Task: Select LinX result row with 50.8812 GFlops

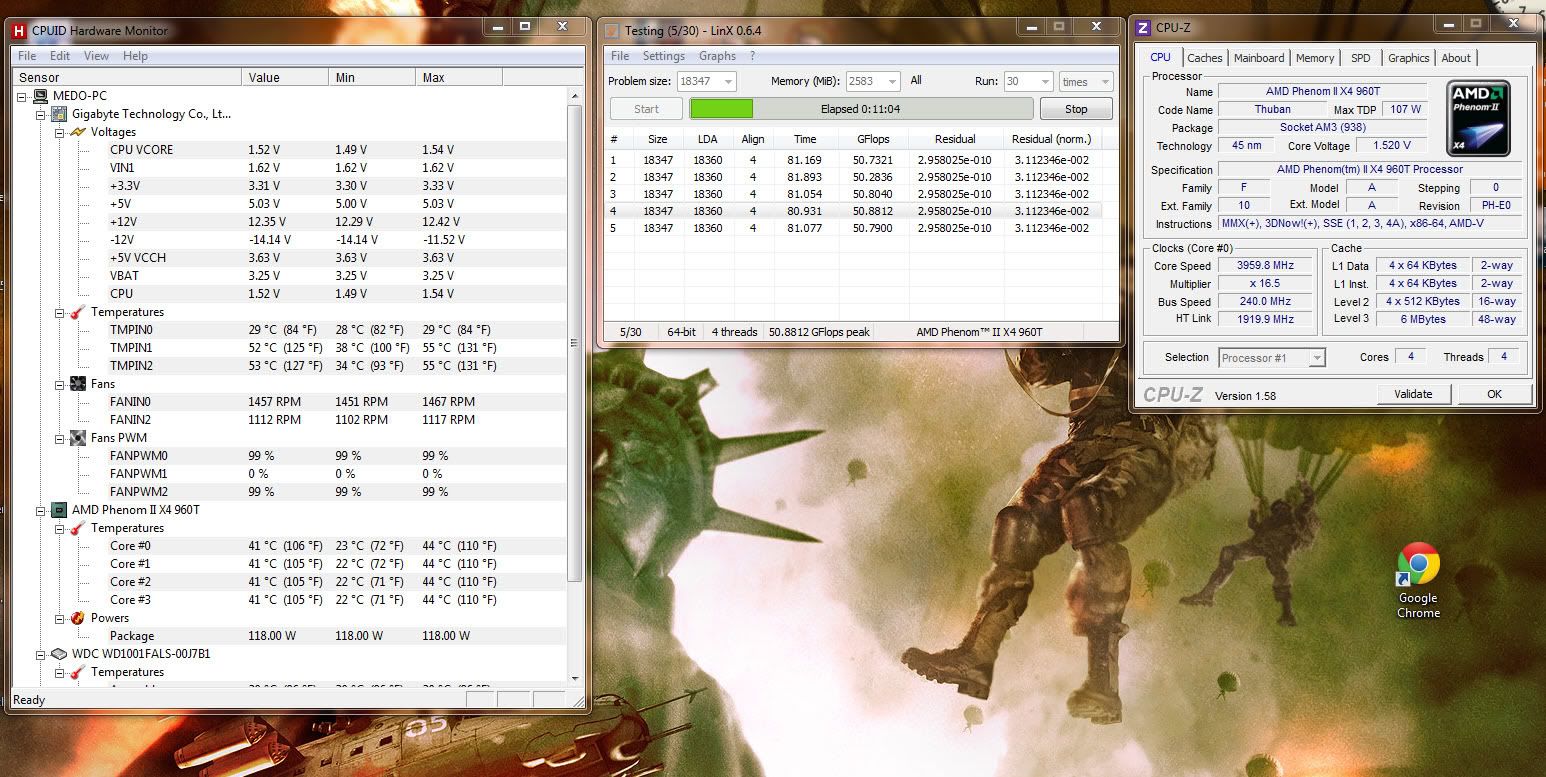Action: (x=853, y=211)
